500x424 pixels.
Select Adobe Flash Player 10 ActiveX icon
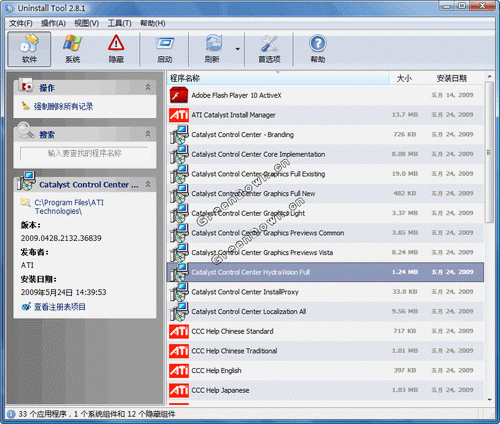pyautogui.click(x=179, y=95)
